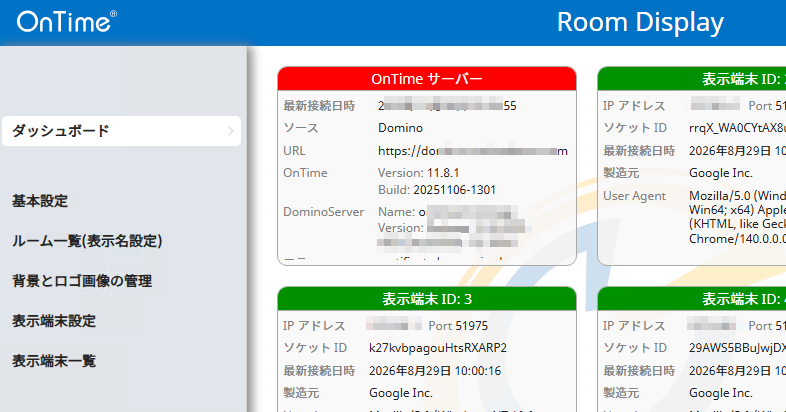Click the blurred https URL value

473,151
